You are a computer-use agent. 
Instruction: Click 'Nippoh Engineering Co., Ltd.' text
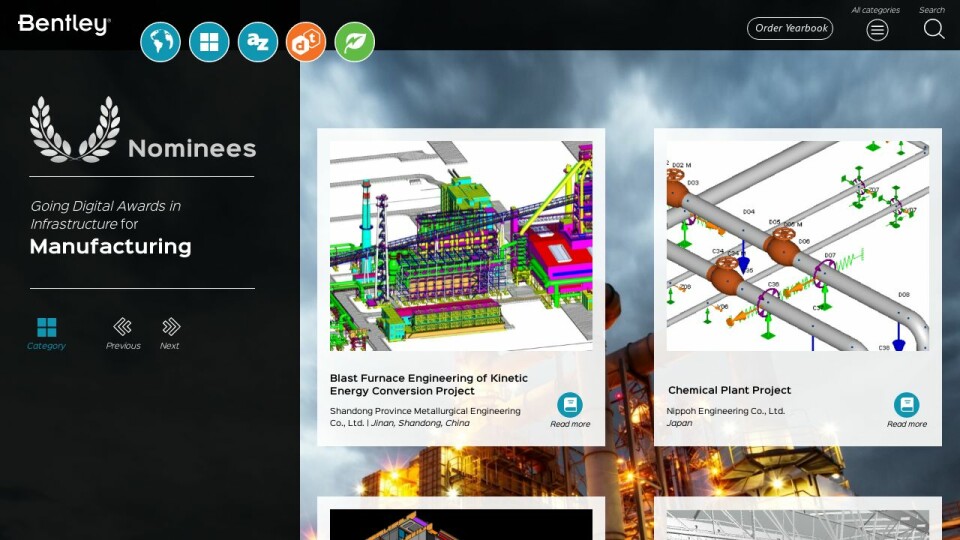(x=726, y=411)
